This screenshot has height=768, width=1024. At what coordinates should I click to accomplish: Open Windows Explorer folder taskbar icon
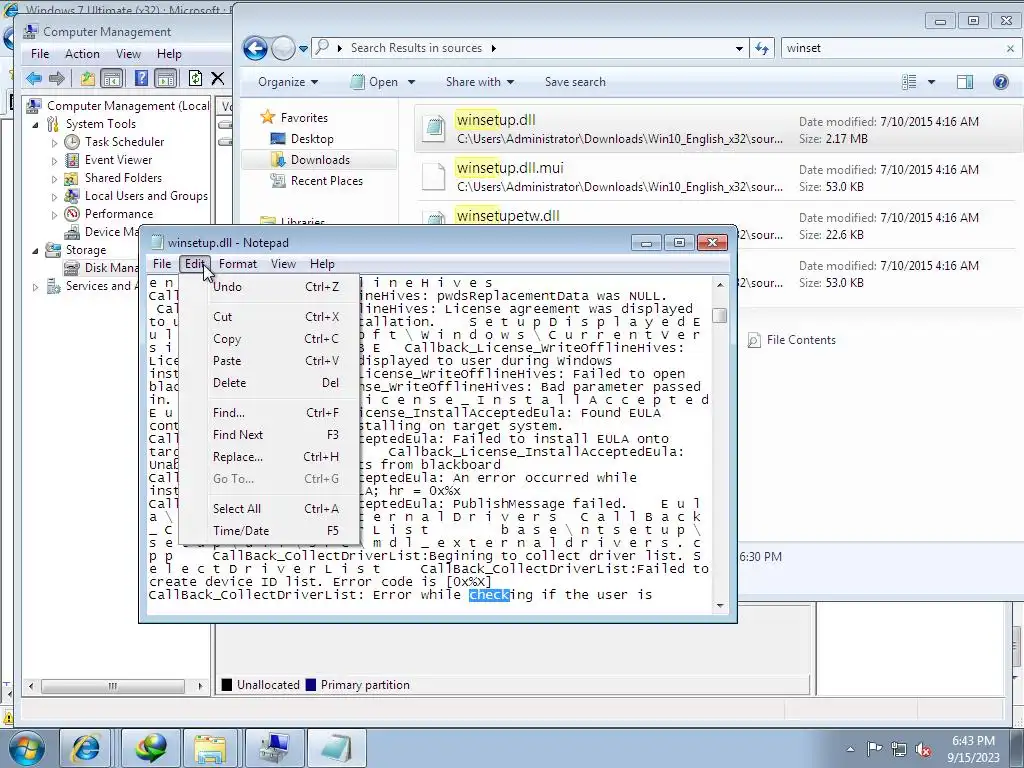(210, 748)
